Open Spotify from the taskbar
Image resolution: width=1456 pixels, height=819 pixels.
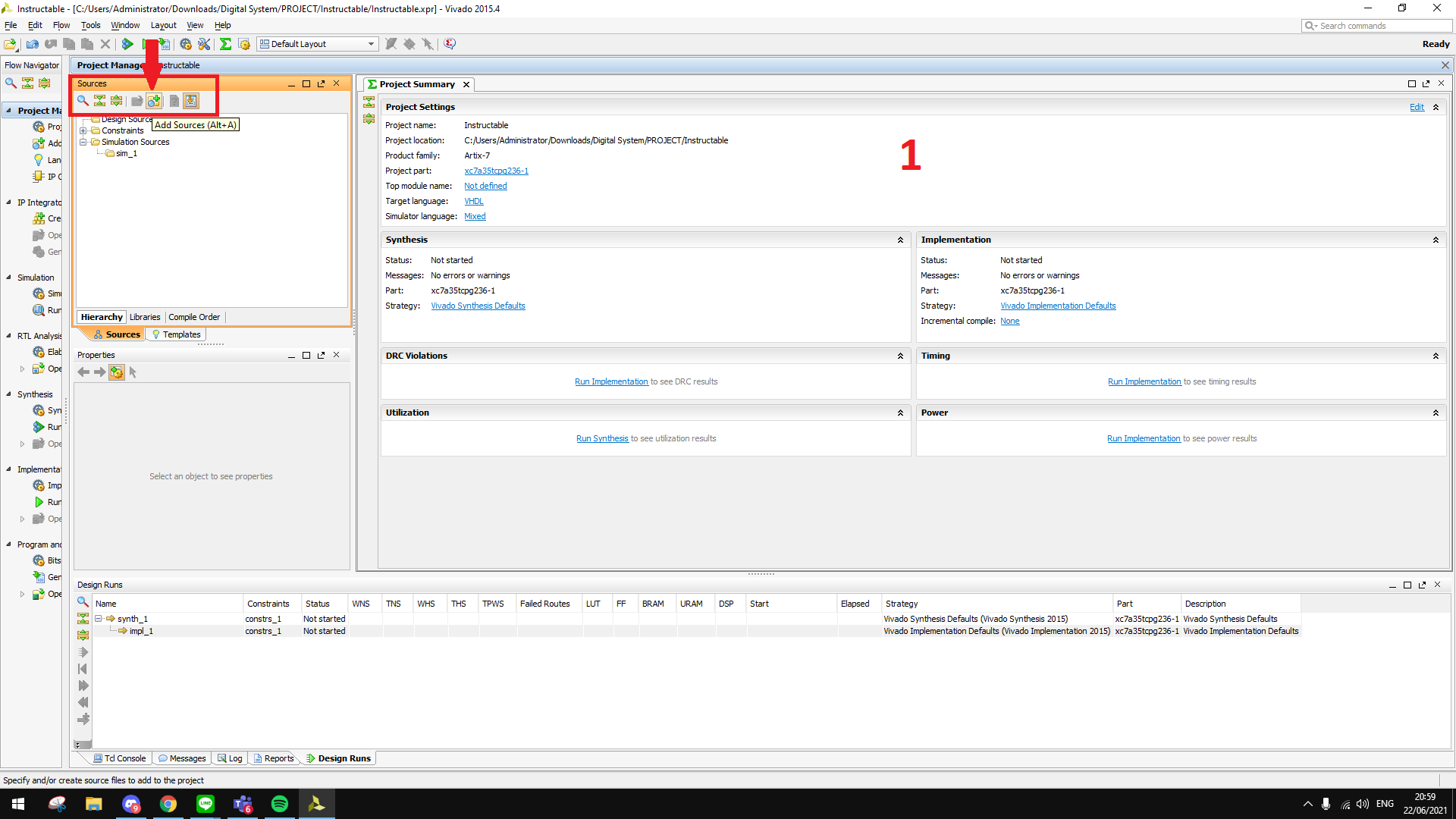point(280,804)
